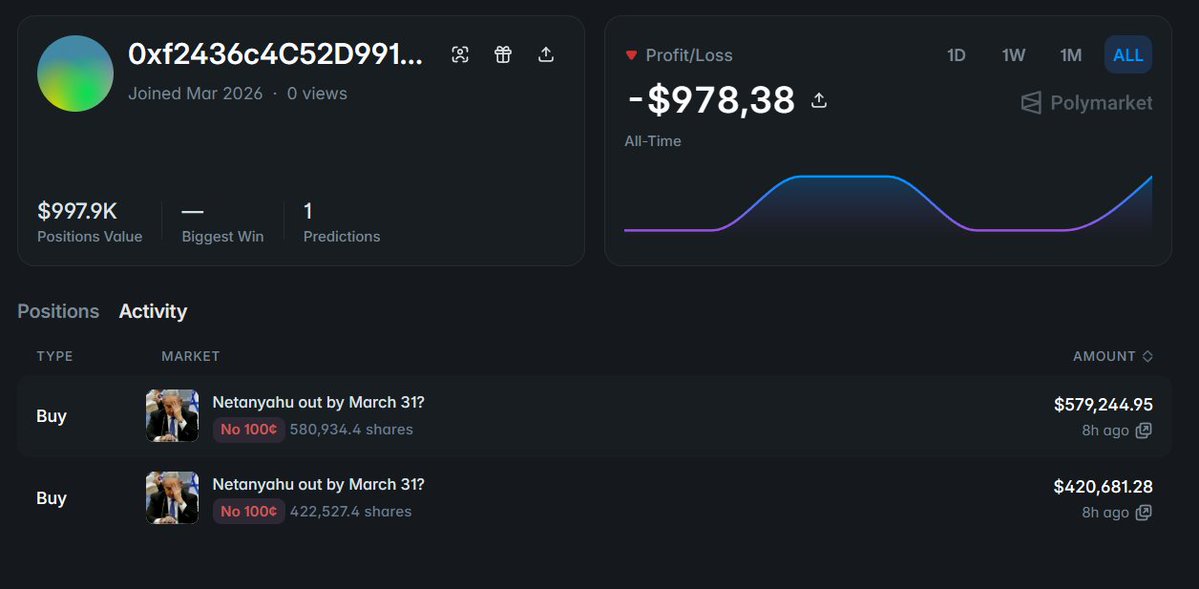Click the 580,934.4 shares text
Screen dimensions: 1199x589
coord(352,430)
